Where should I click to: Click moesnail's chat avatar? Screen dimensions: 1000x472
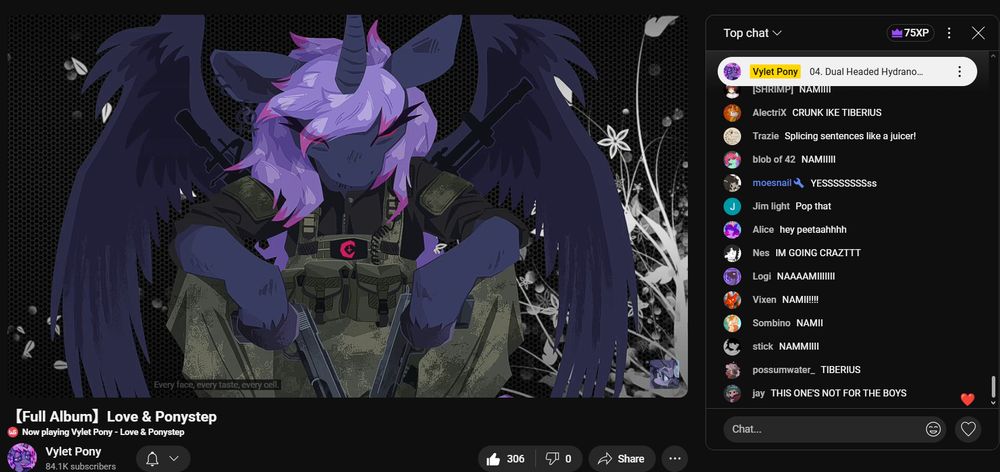tap(732, 183)
